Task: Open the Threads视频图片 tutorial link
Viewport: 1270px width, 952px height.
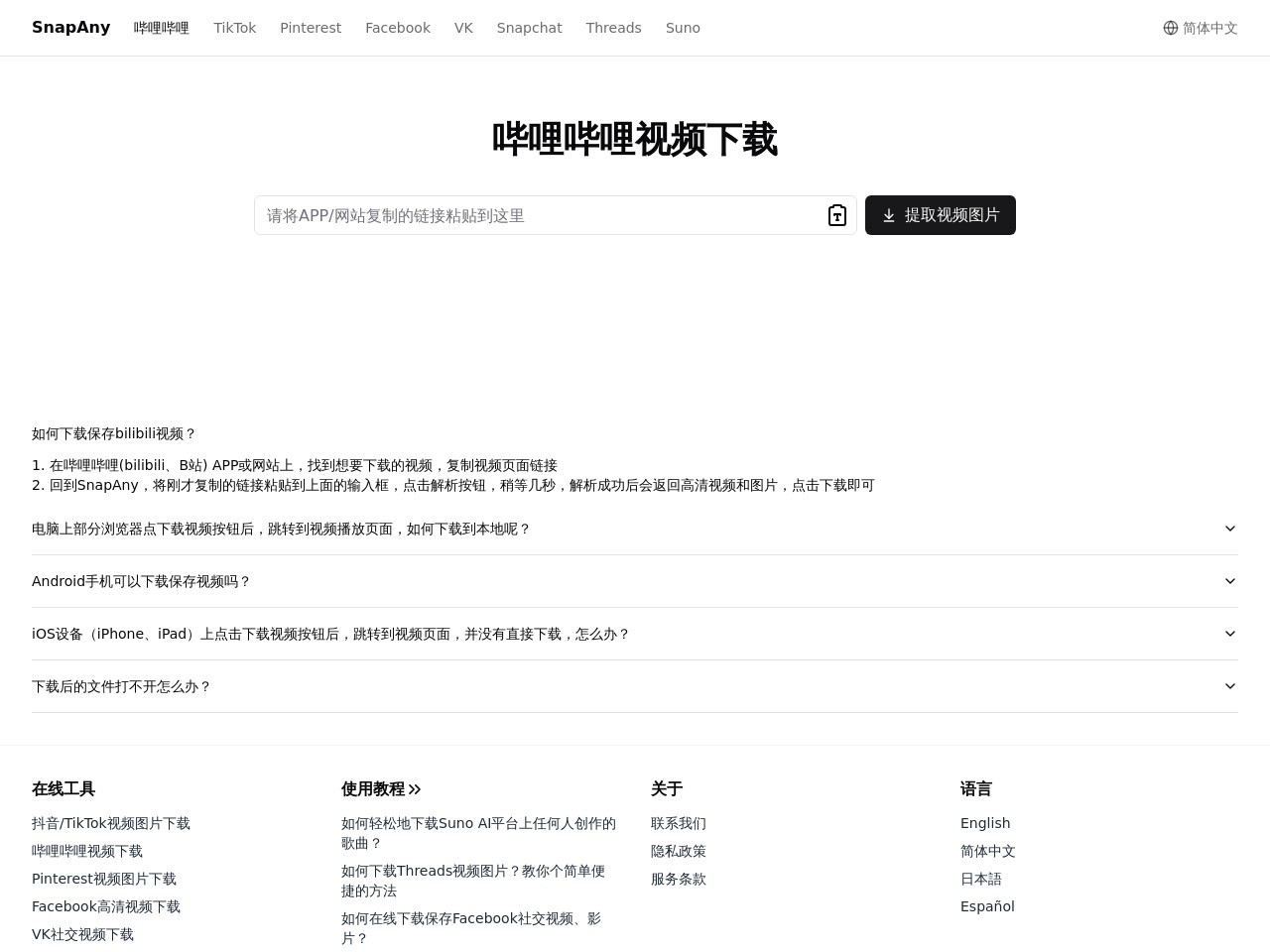Action: click(x=473, y=881)
